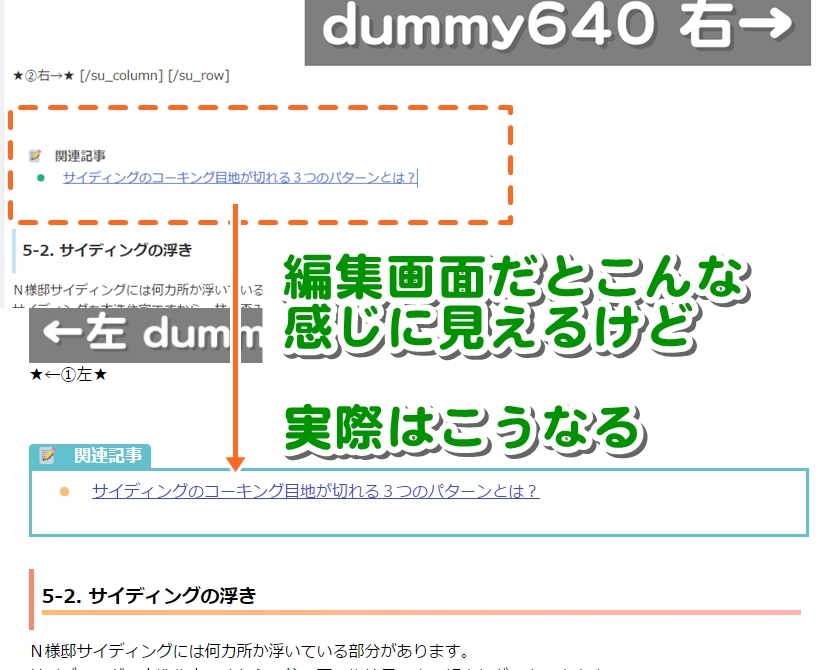The height and width of the screenshot is (670, 826).
Task: Click the shortcode text [/su_column] [/su_row]
Action: pos(155,76)
